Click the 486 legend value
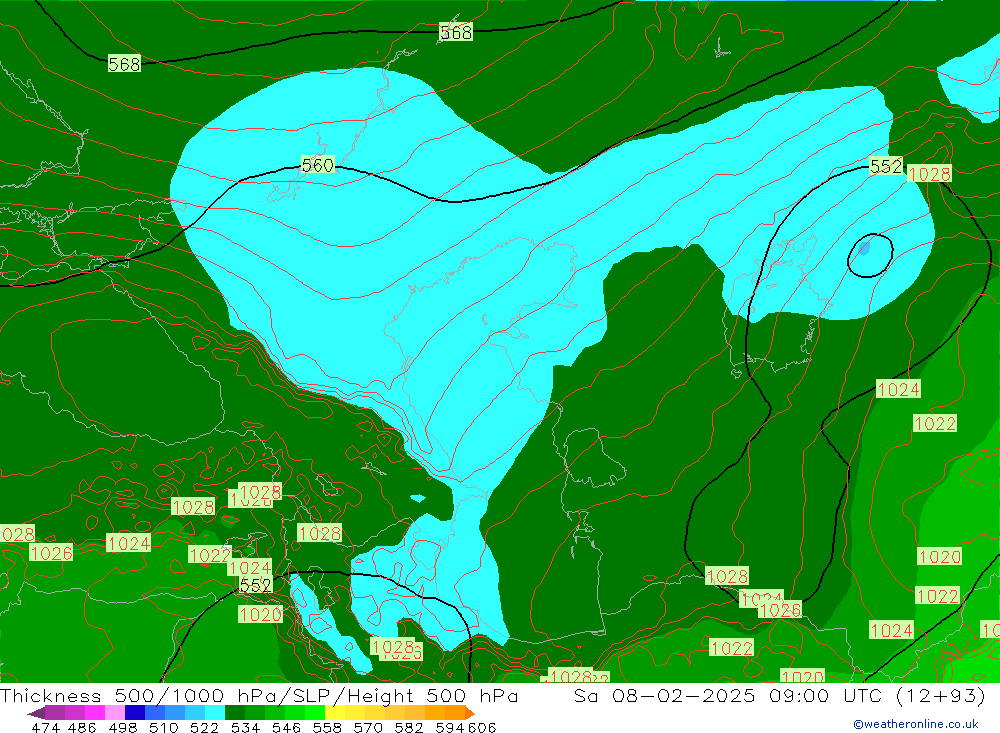Image resolution: width=1000 pixels, height=733 pixels. click(82, 727)
